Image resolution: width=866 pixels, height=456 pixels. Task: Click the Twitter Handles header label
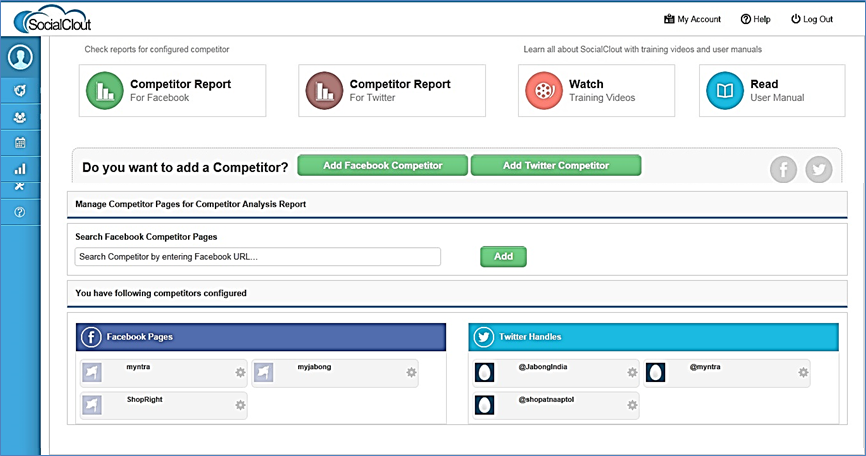point(530,337)
